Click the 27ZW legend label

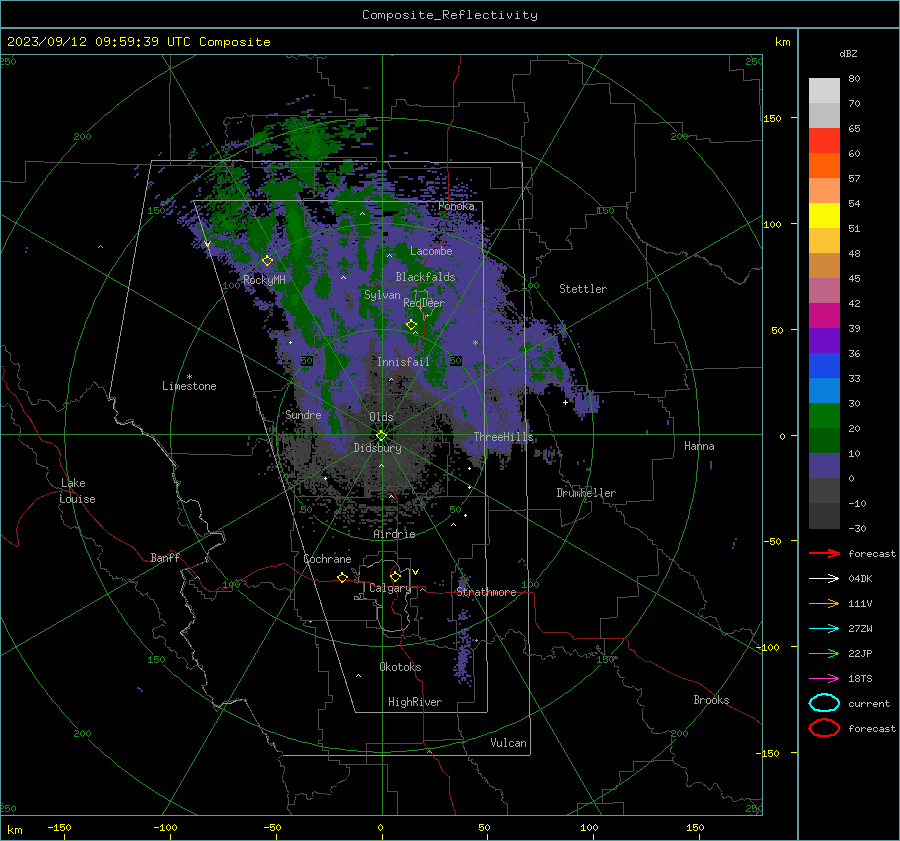[860, 629]
